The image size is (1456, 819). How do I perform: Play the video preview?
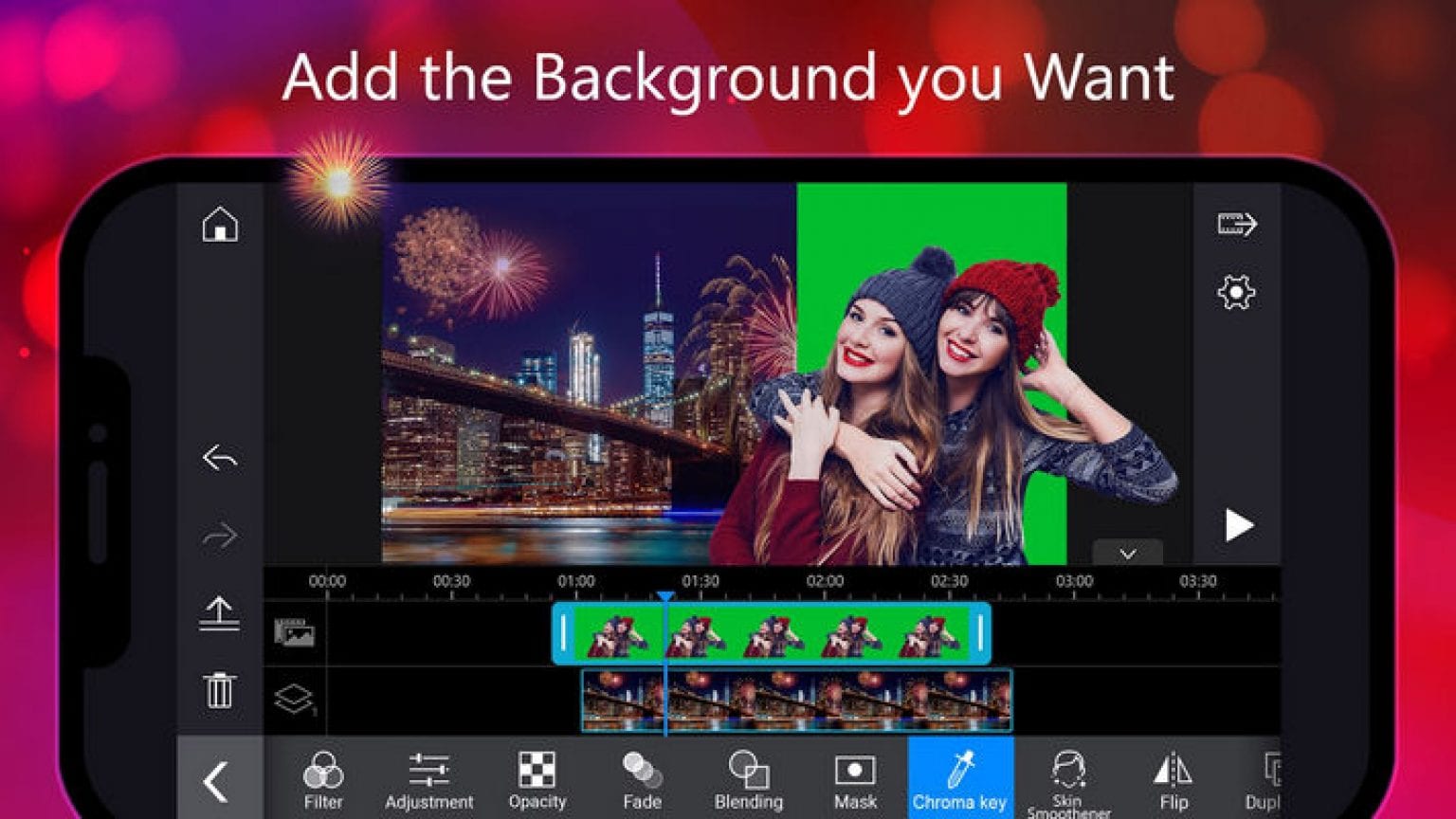coord(1237,525)
